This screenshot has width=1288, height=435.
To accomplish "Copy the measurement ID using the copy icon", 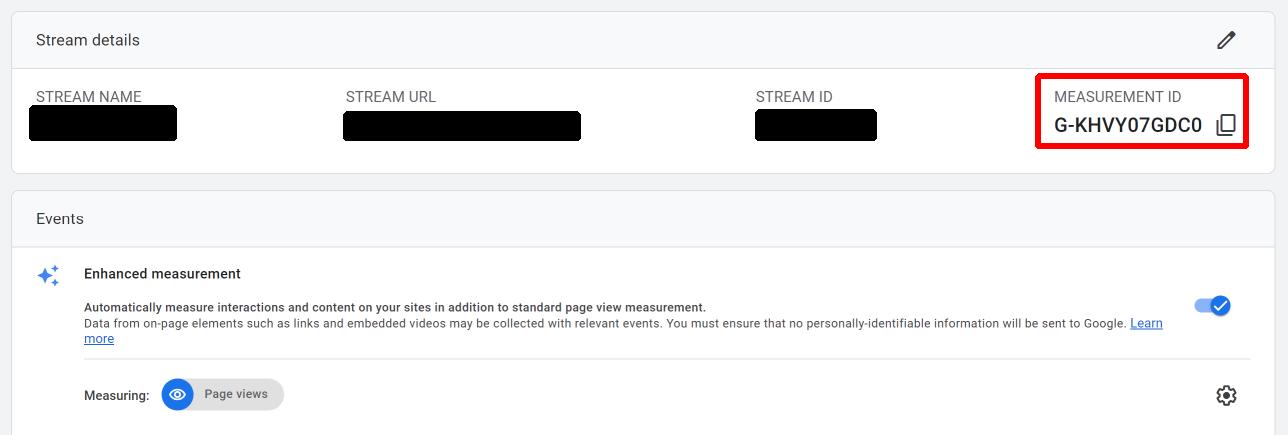I will (x=1226, y=125).
